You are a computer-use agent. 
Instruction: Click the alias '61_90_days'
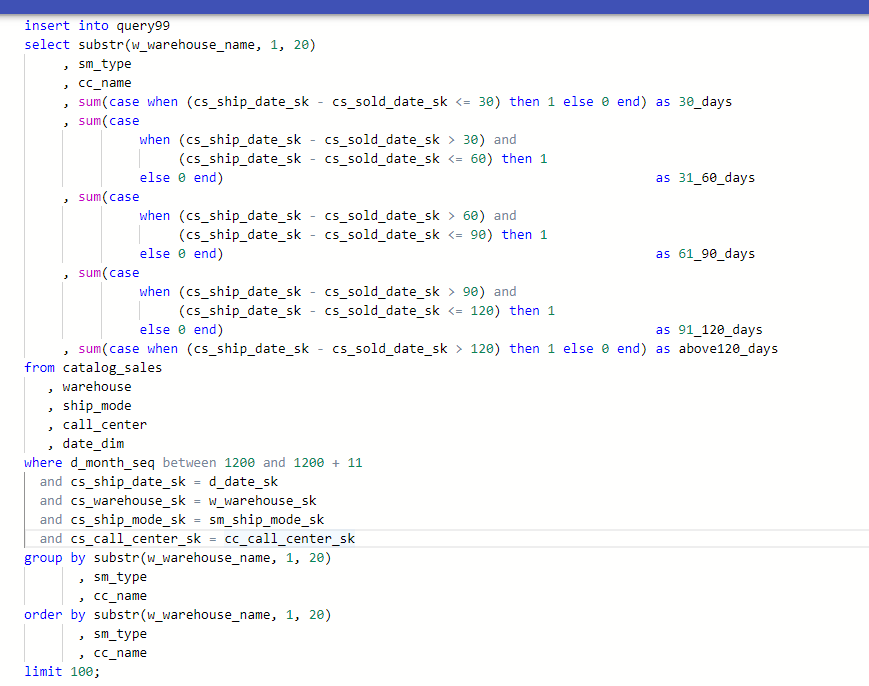point(717,254)
